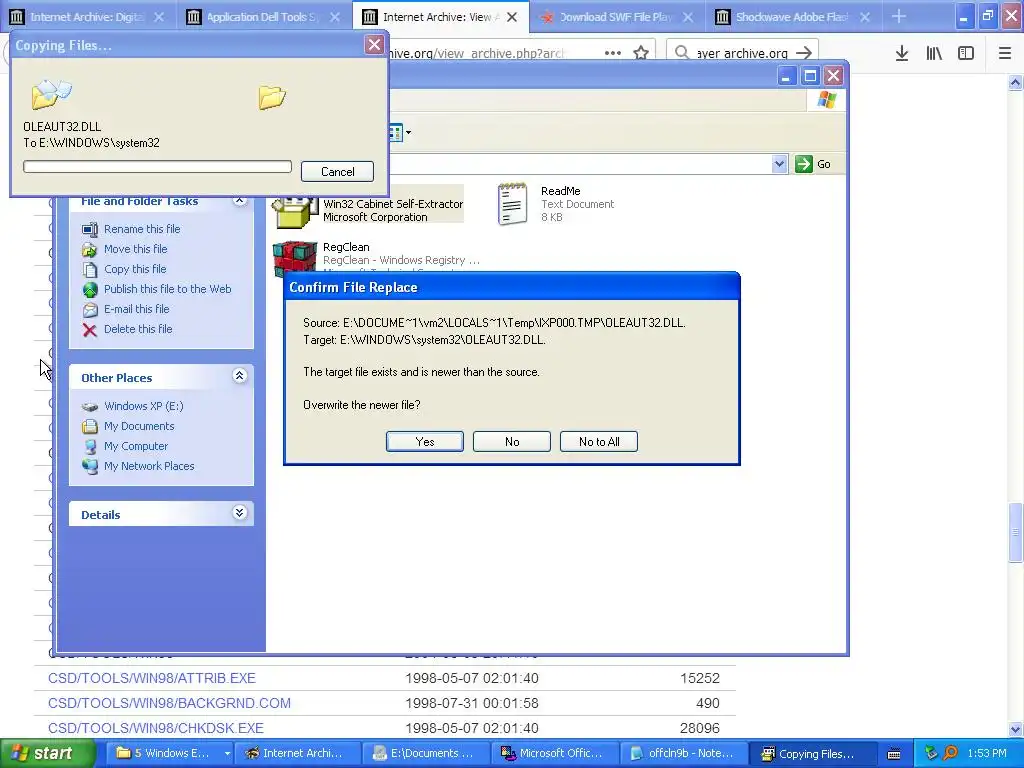Cancel the Copying Files operation

point(338,172)
